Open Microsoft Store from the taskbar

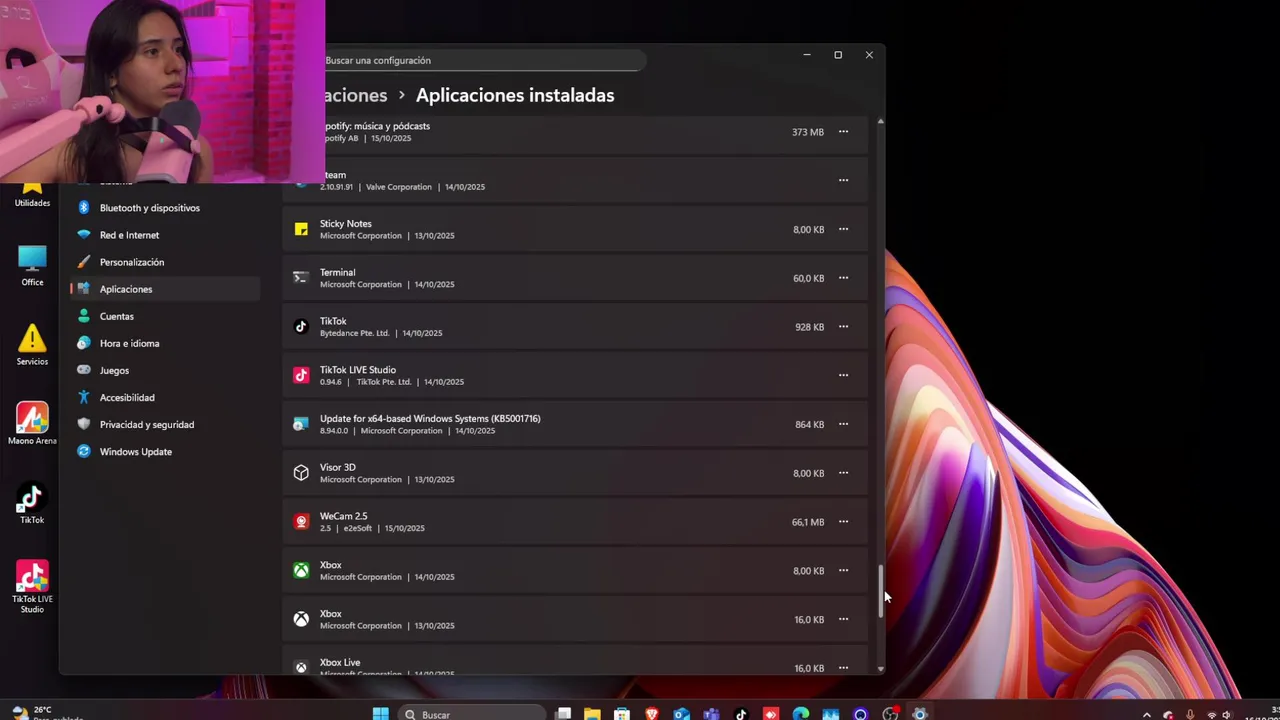click(x=622, y=714)
